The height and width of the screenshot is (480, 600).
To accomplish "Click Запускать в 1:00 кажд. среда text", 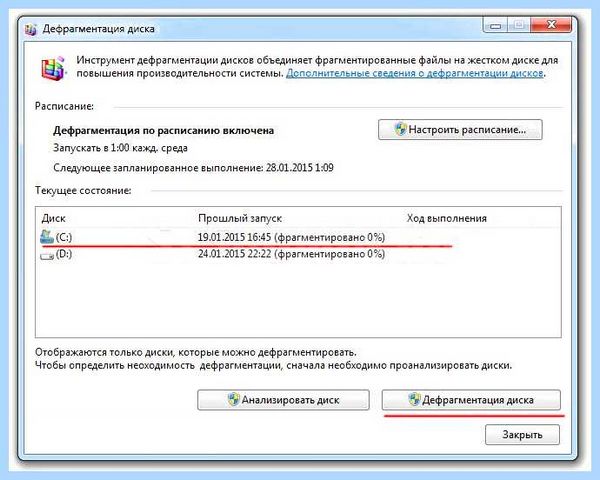I will 120,148.
